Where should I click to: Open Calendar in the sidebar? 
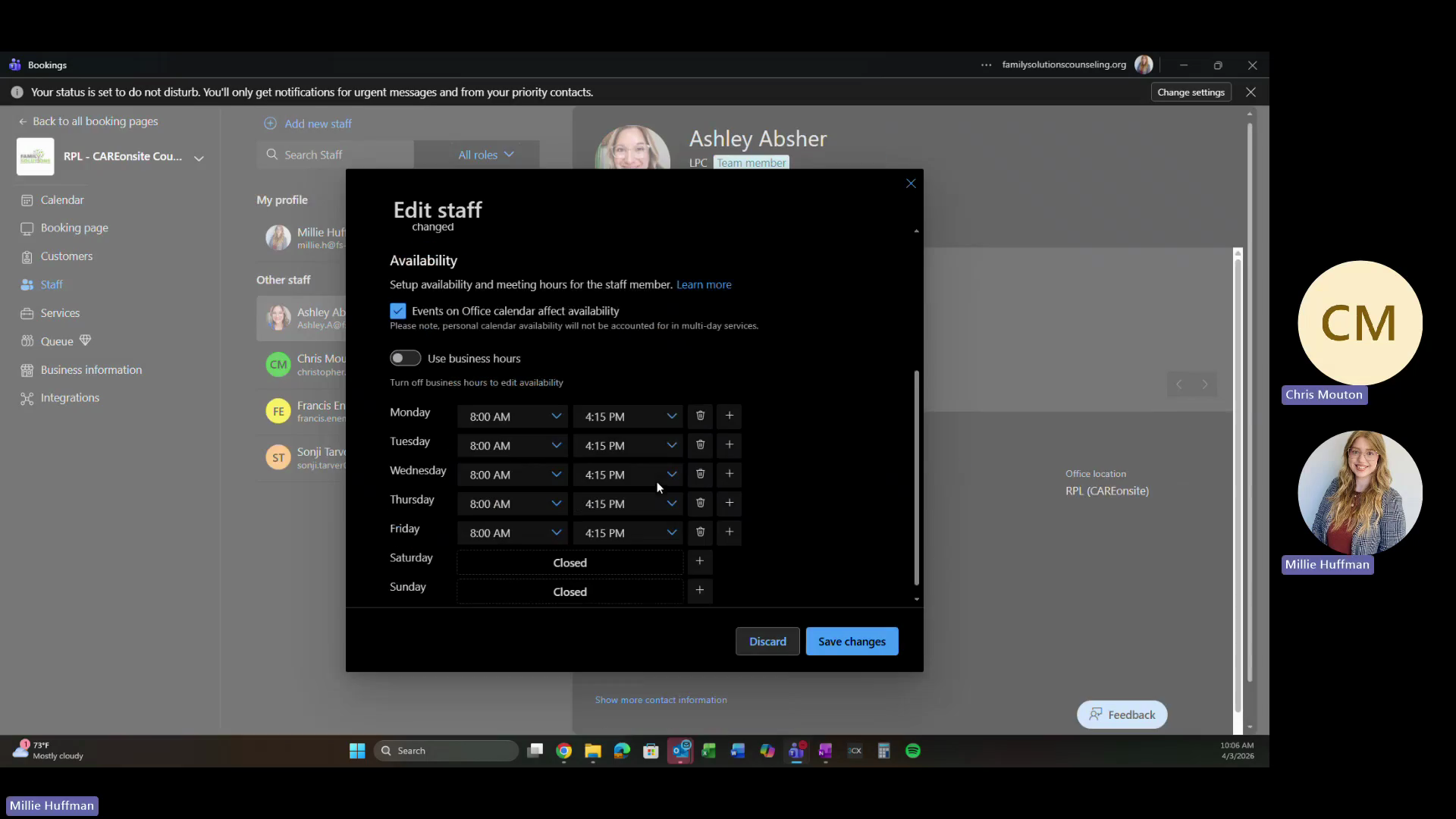pyautogui.click(x=62, y=200)
